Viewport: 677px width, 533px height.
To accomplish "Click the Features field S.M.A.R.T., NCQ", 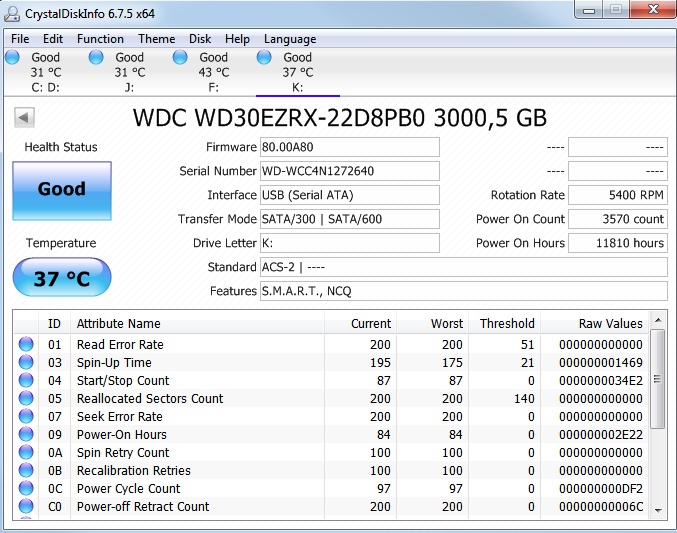I will [464, 291].
